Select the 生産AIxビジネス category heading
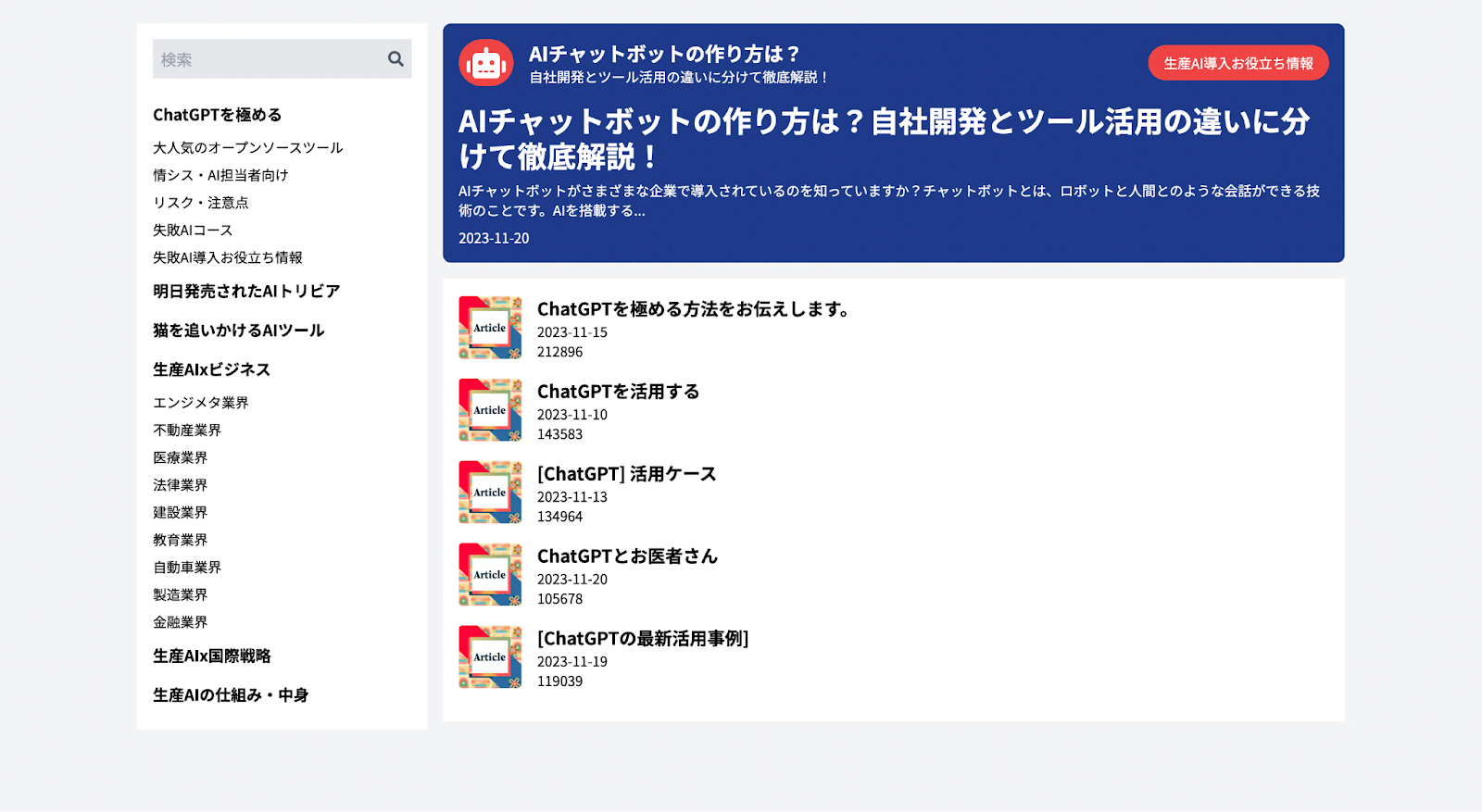 pyautogui.click(x=212, y=369)
